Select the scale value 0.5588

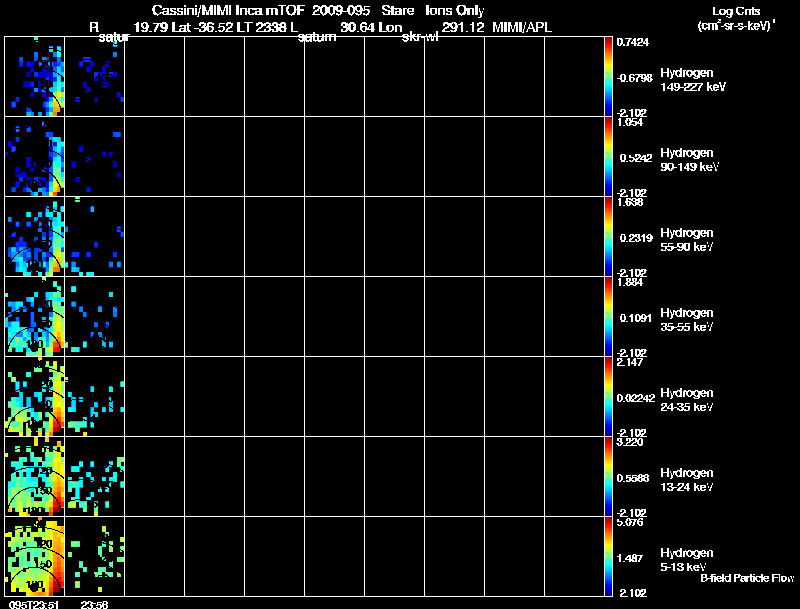[633, 478]
